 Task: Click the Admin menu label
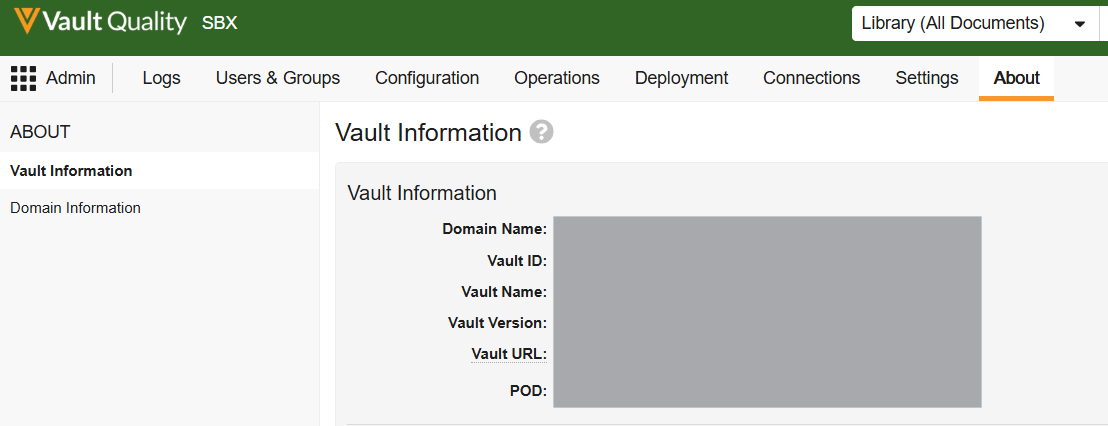pos(71,78)
